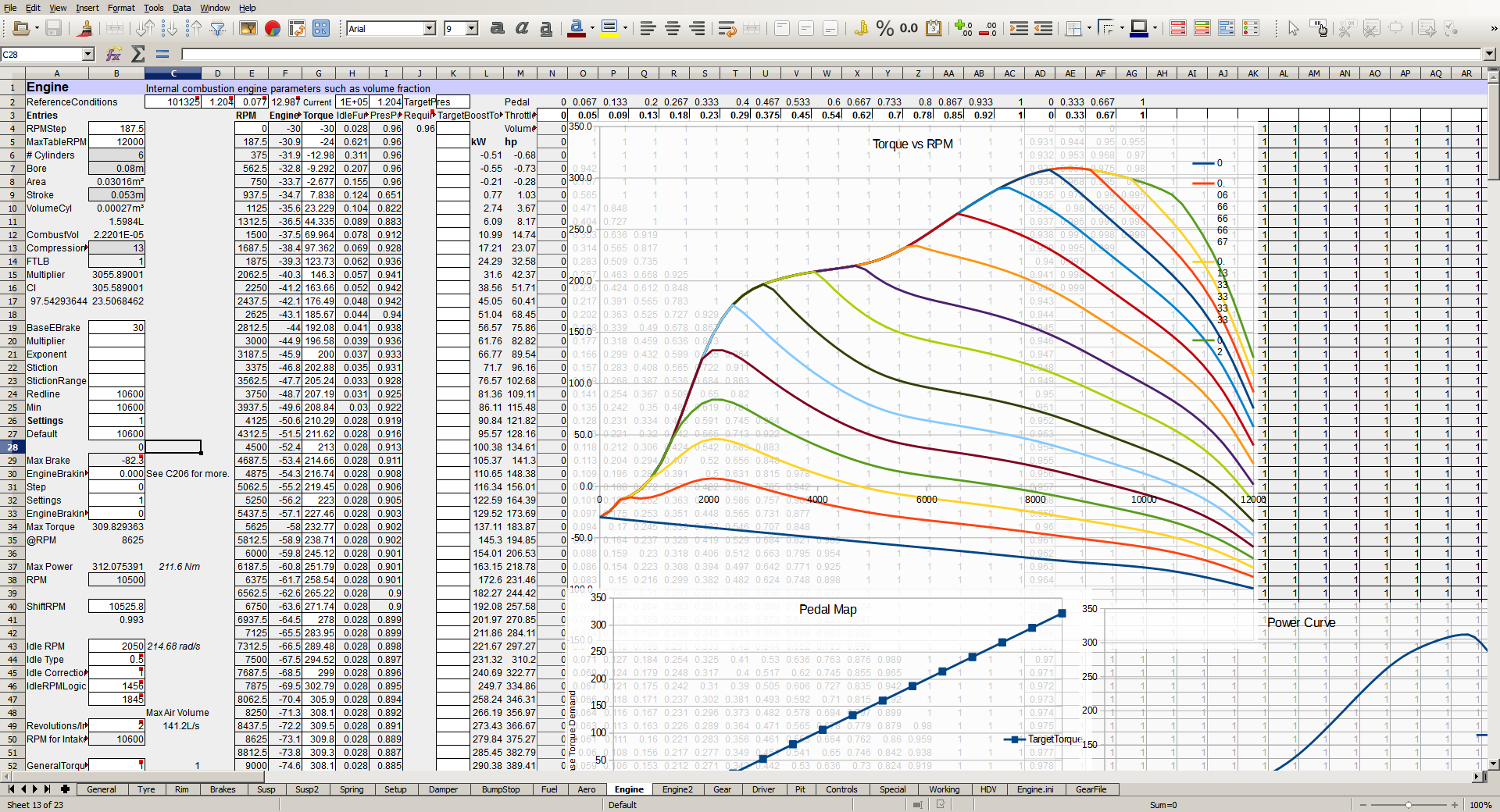Expand the formula bar input line
Viewport: 1500px width, 812px height.
[1490, 54]
